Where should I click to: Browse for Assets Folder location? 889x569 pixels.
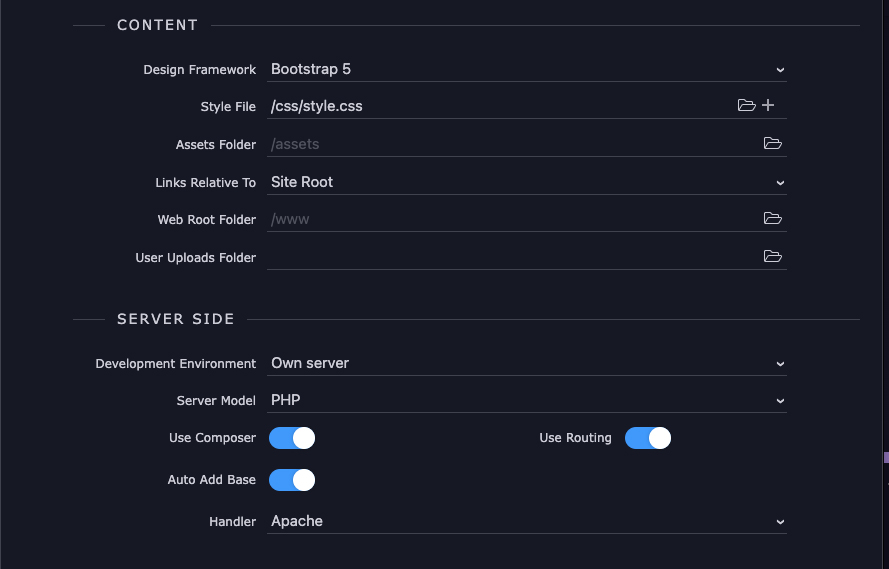tap(772, 143)
